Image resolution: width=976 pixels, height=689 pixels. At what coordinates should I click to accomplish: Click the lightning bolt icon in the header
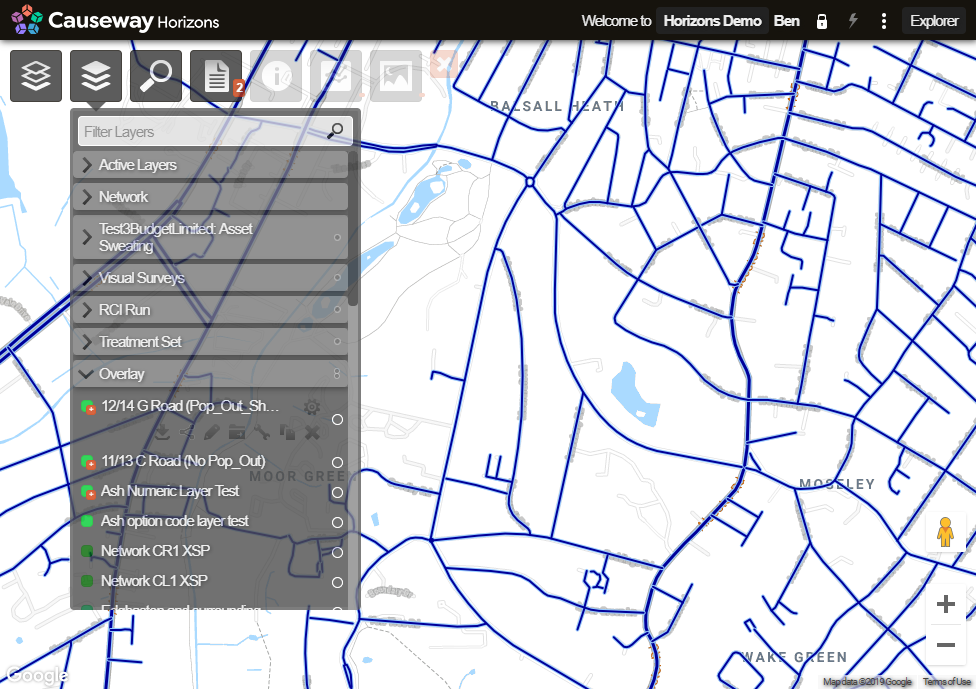point(852,20)
